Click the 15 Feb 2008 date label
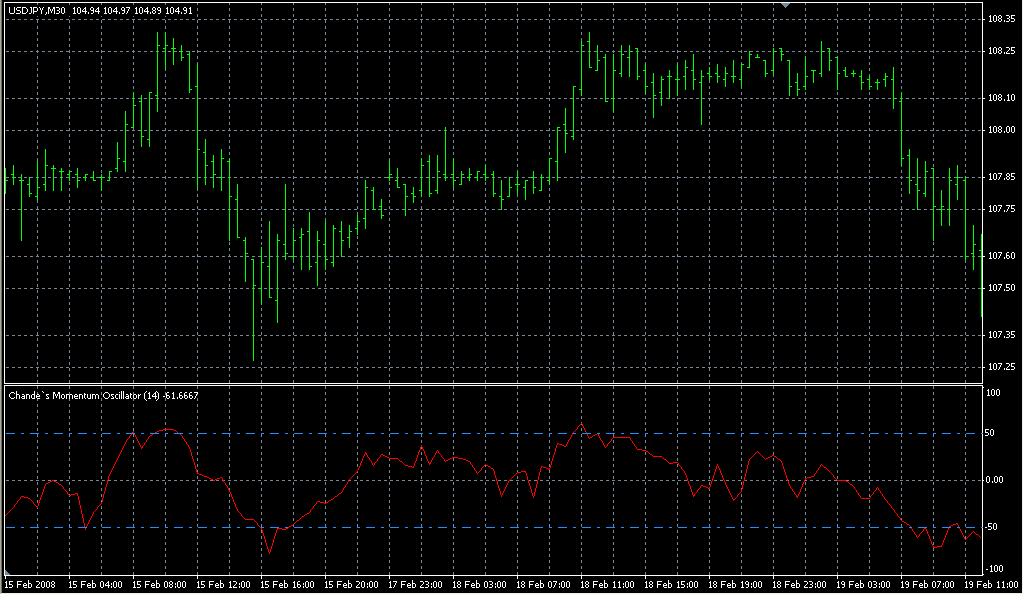This screenshot has width=1024, height=594. click(x=30, y=585)
